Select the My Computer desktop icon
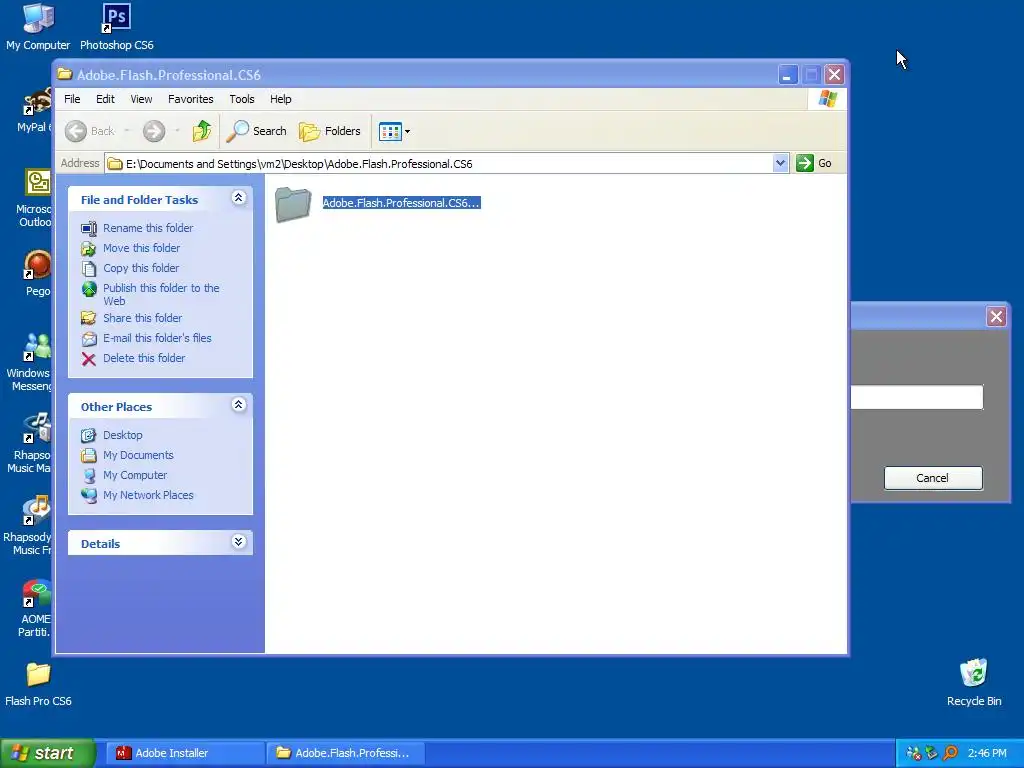This screenshot has height=768, width=1024. point(38,27)
